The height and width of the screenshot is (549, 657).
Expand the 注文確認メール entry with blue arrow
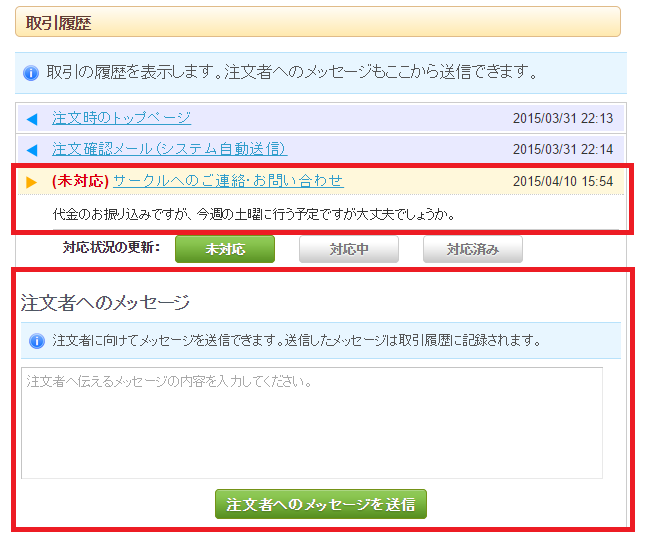tap(32, 150)
